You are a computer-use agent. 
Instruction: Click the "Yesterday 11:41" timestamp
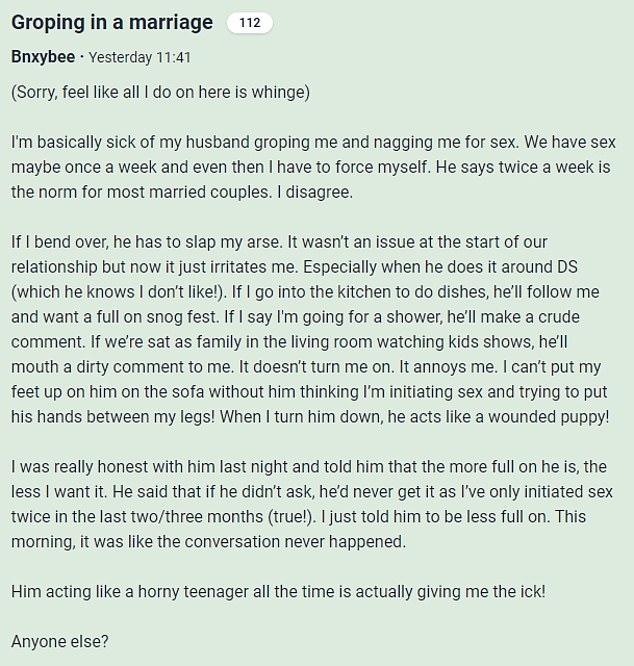(140, 57)
